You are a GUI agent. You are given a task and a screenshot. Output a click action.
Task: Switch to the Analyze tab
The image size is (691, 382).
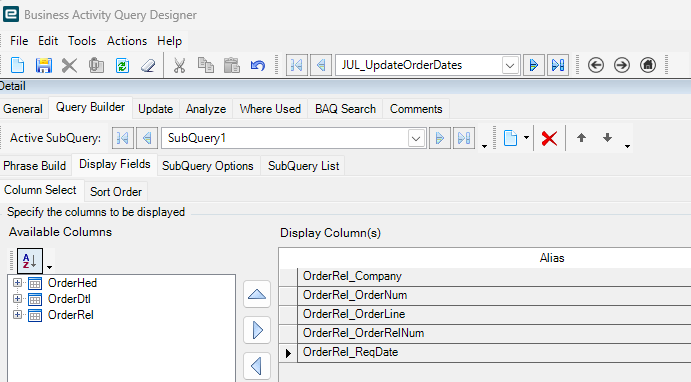click(x=206, y=109)
